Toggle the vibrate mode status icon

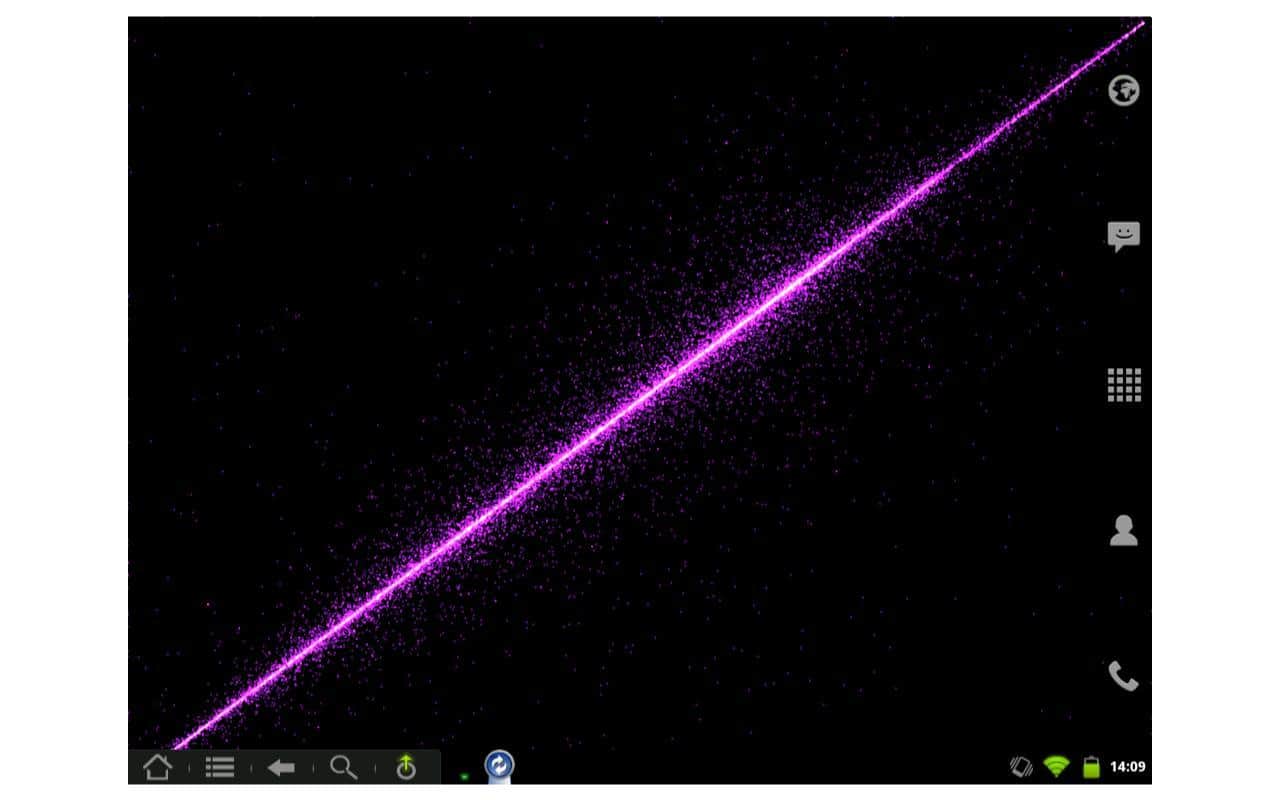tap(1021, 767)
